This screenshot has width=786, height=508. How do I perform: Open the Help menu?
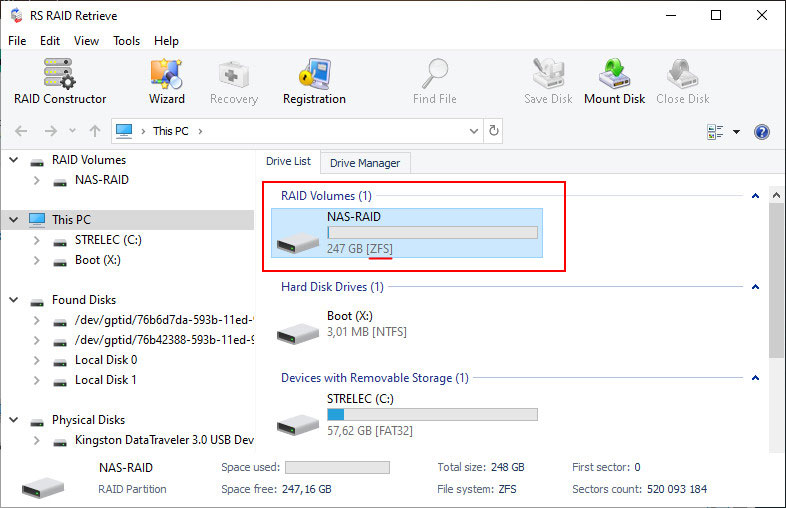166,41
